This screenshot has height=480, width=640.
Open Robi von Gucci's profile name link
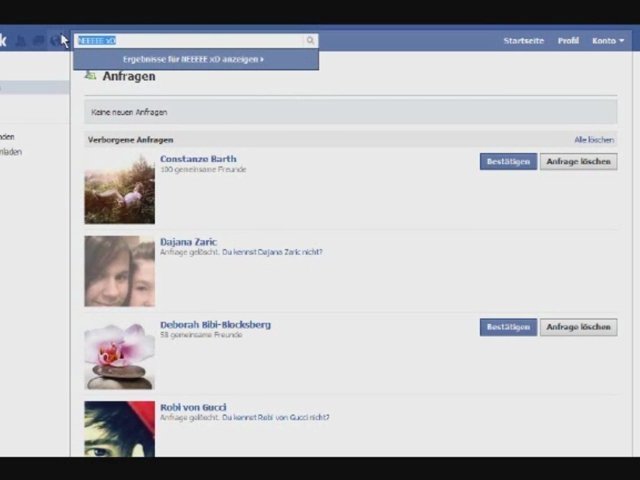pos(193,407)
